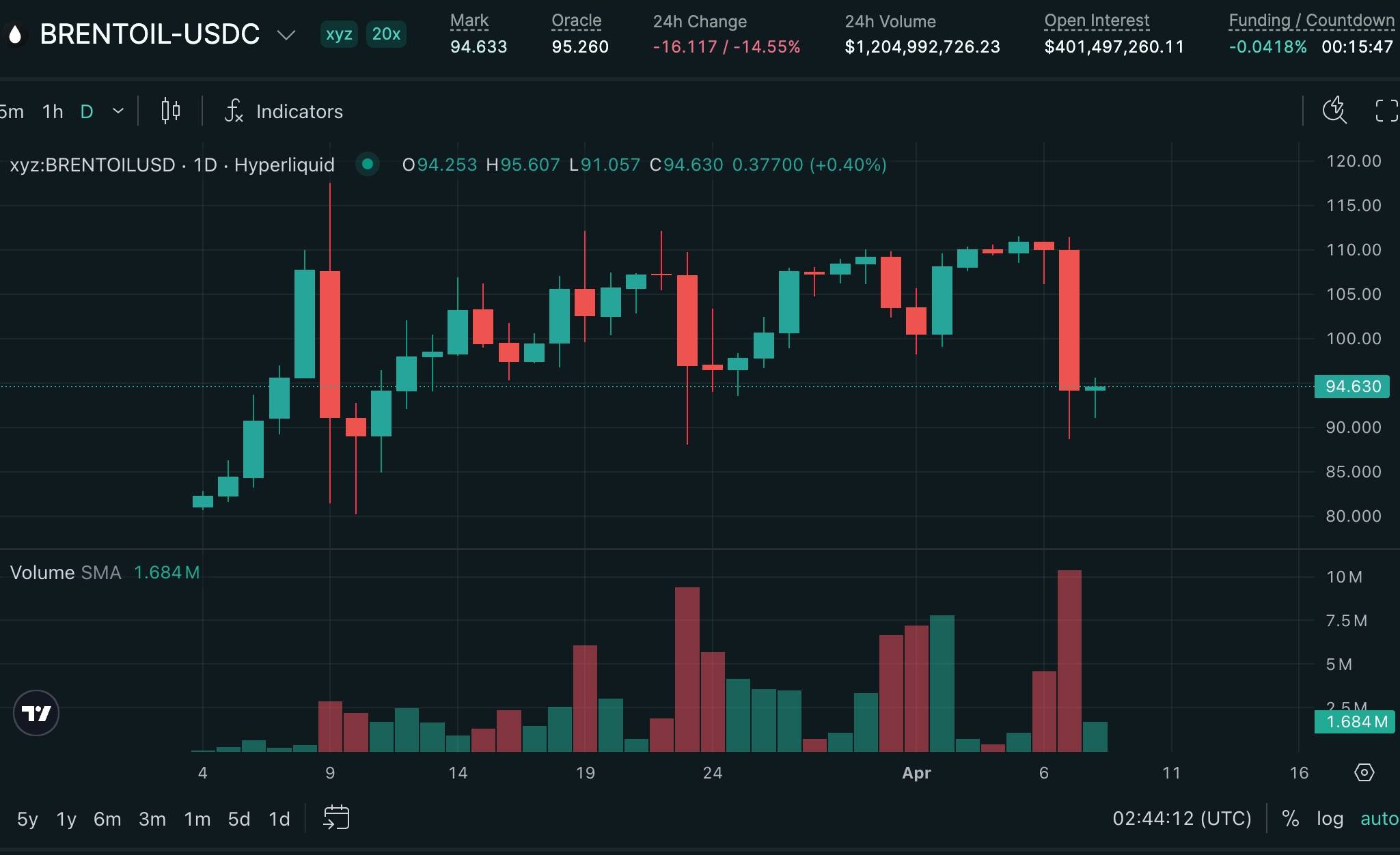
Task: Collapse the Funding / Countdown header dropdown
Action: click(x=1310, y=20)
